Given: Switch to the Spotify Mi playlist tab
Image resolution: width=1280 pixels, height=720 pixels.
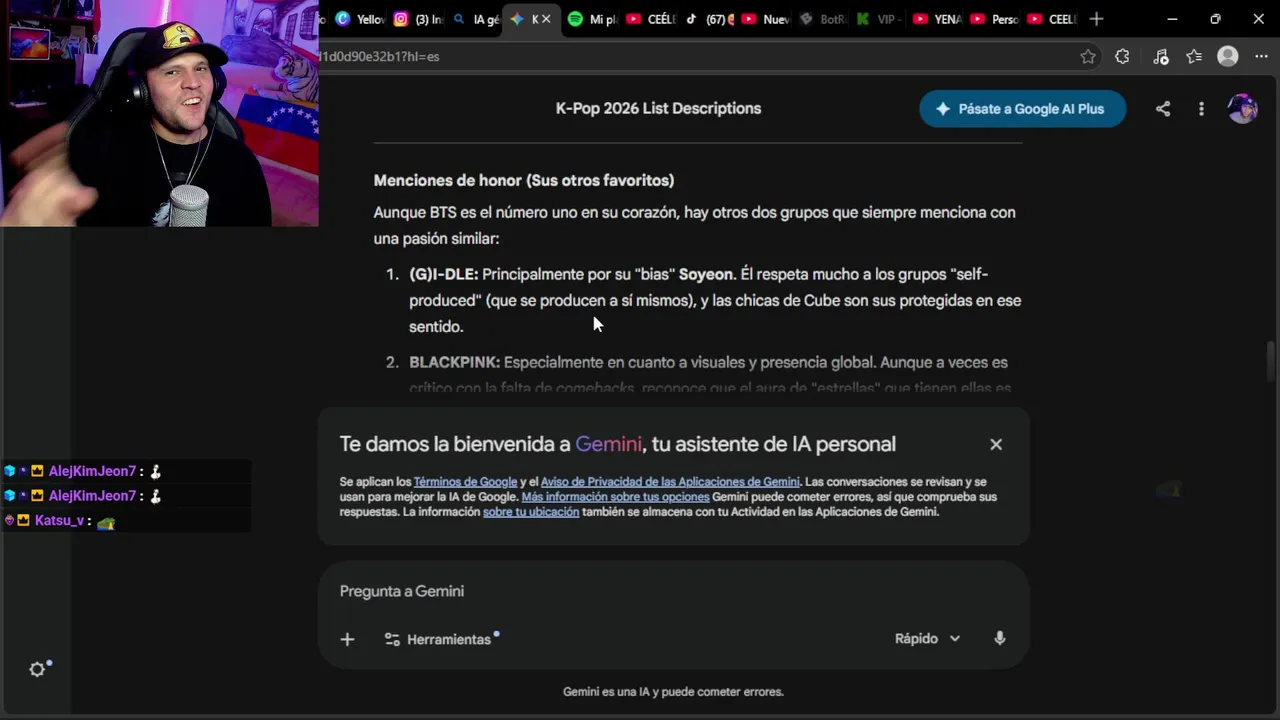Looking at the screenshot, I should 592,19.
